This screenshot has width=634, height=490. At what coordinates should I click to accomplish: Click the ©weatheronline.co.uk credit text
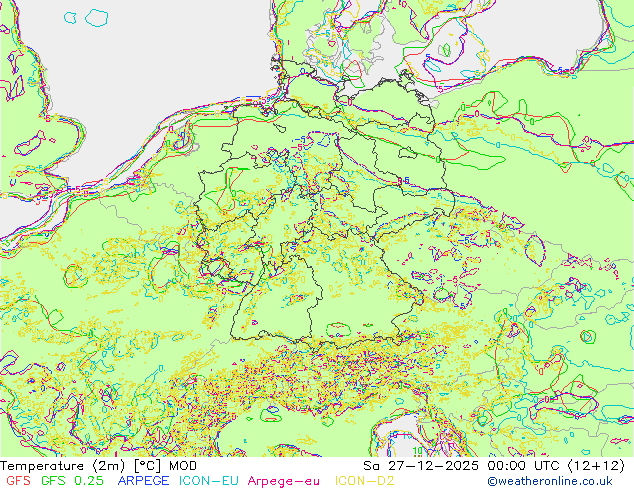(x=550, y=482)
